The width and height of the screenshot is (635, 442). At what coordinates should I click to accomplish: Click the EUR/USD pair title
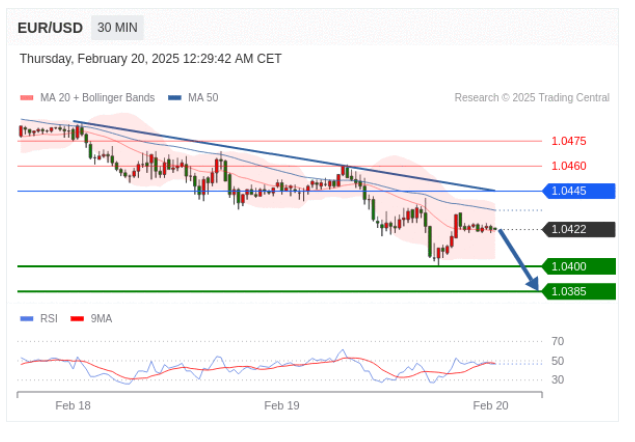[x=50, y=28]
